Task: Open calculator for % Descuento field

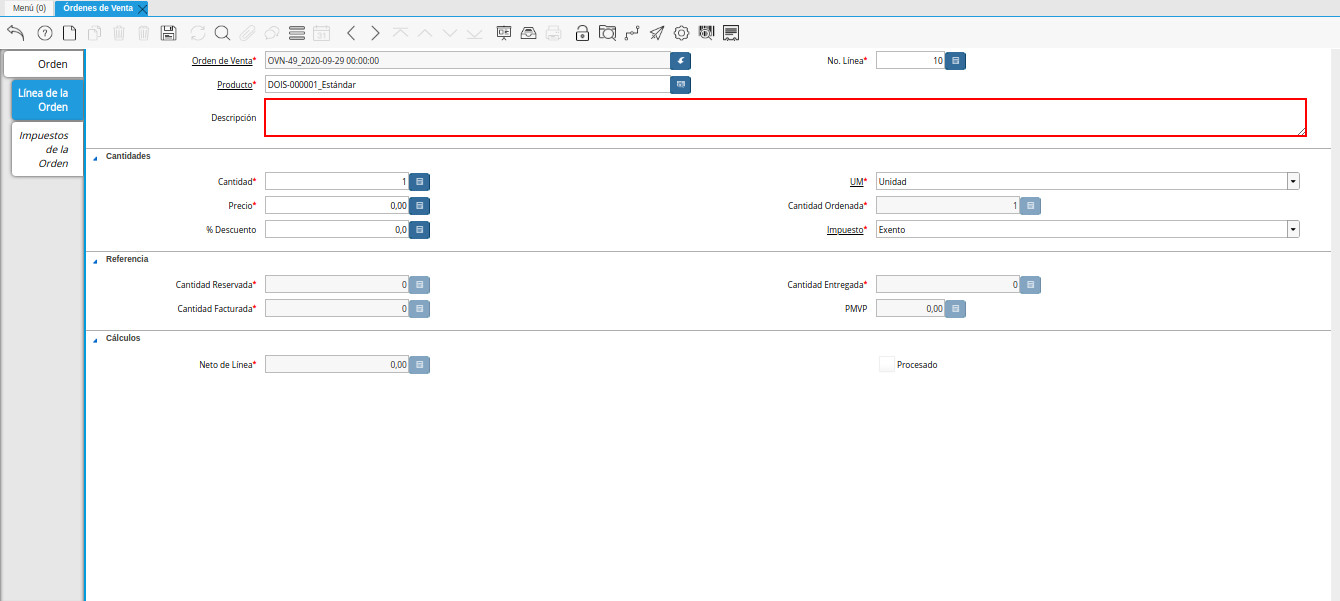Action: click(x=420, y=229)
